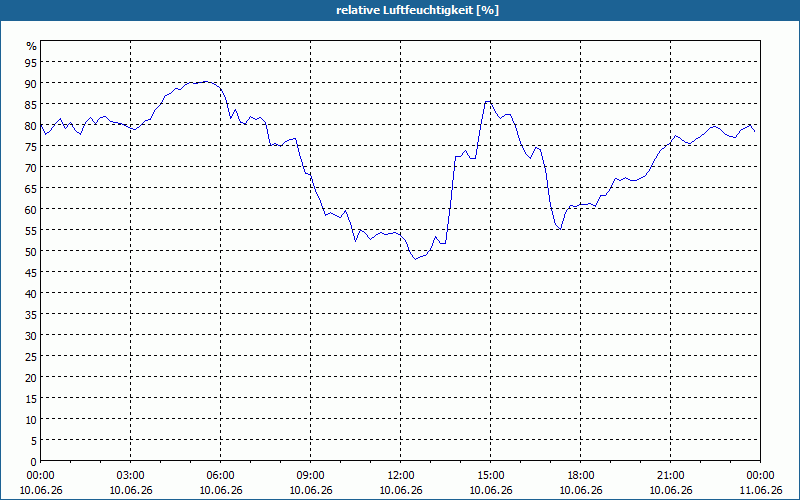Select the '35' y-axis label
Screen dimensions: 800x500
(31, 314)
